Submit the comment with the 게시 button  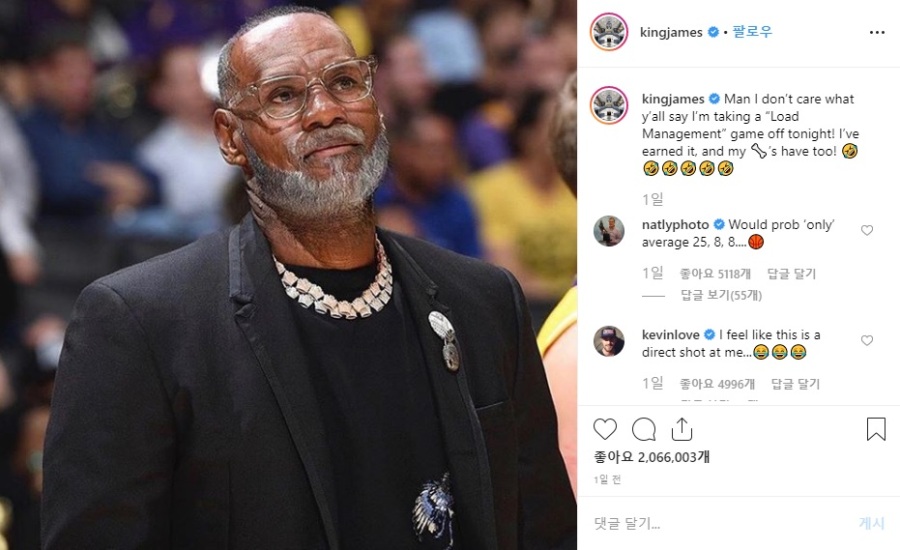[871, 523]
